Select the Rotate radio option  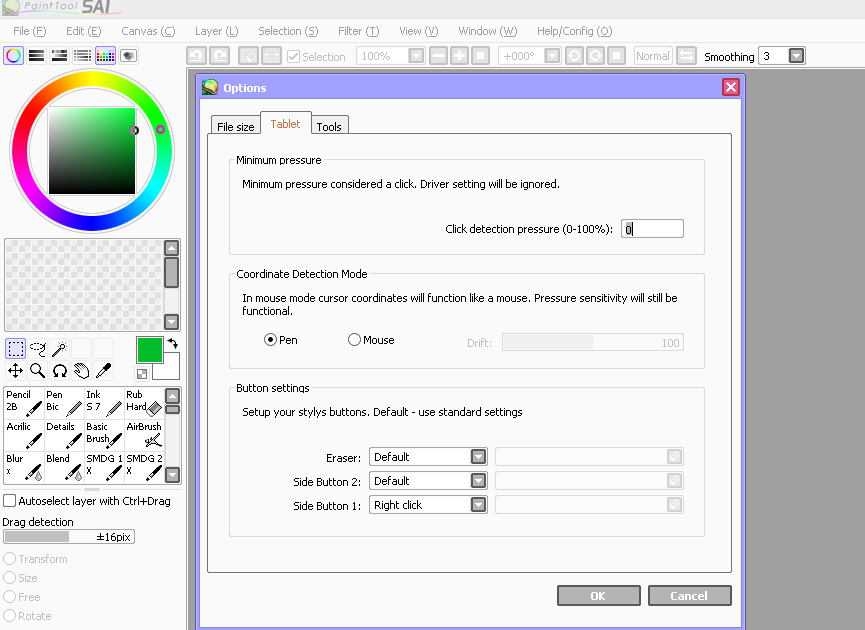pyautogui.click(x=9, y=616)
